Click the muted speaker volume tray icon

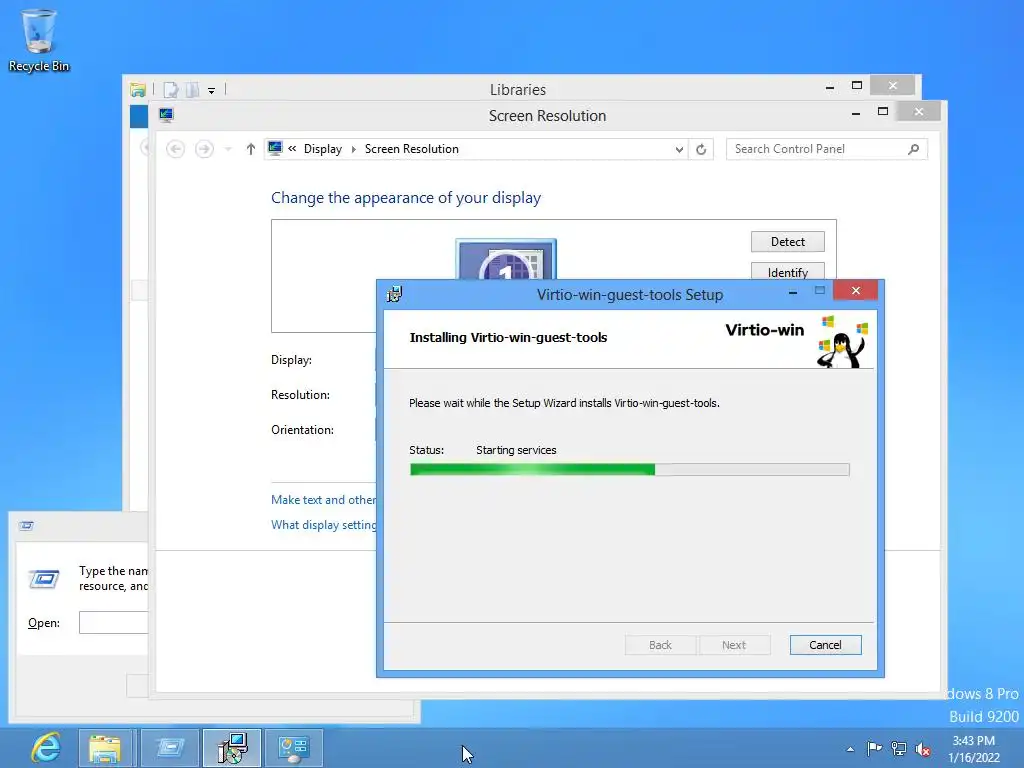tap(923, 749)
